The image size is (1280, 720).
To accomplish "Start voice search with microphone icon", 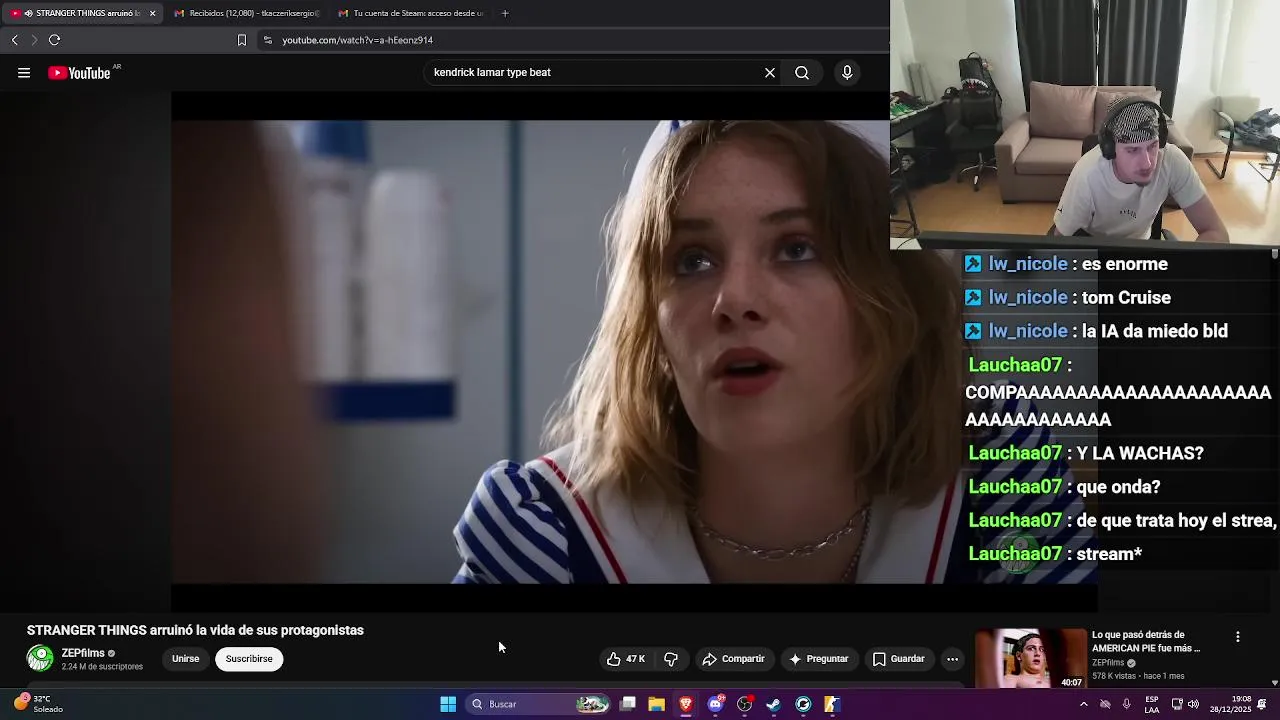I will 847,73.
